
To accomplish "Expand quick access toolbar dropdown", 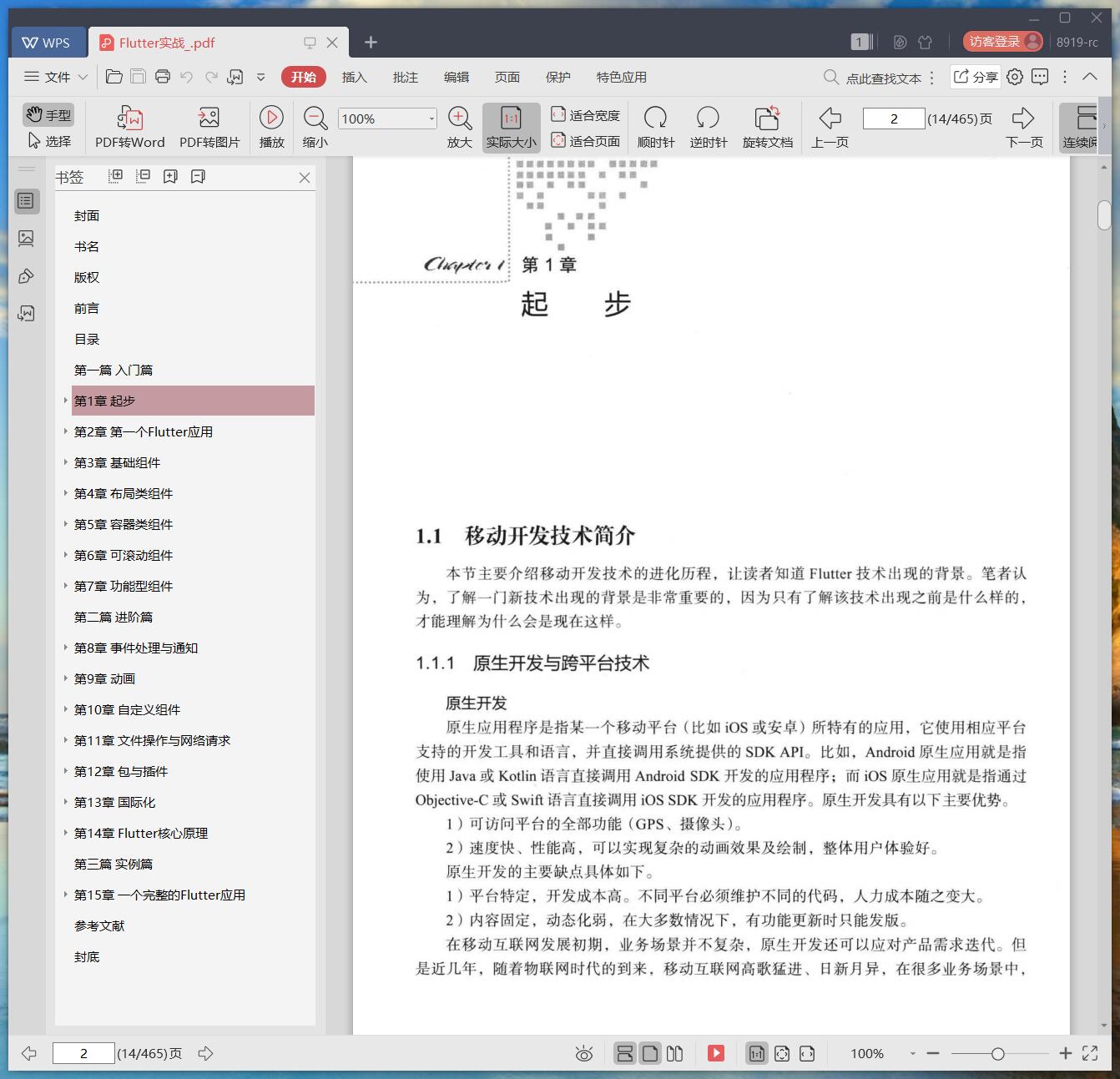I will (260, 77).
